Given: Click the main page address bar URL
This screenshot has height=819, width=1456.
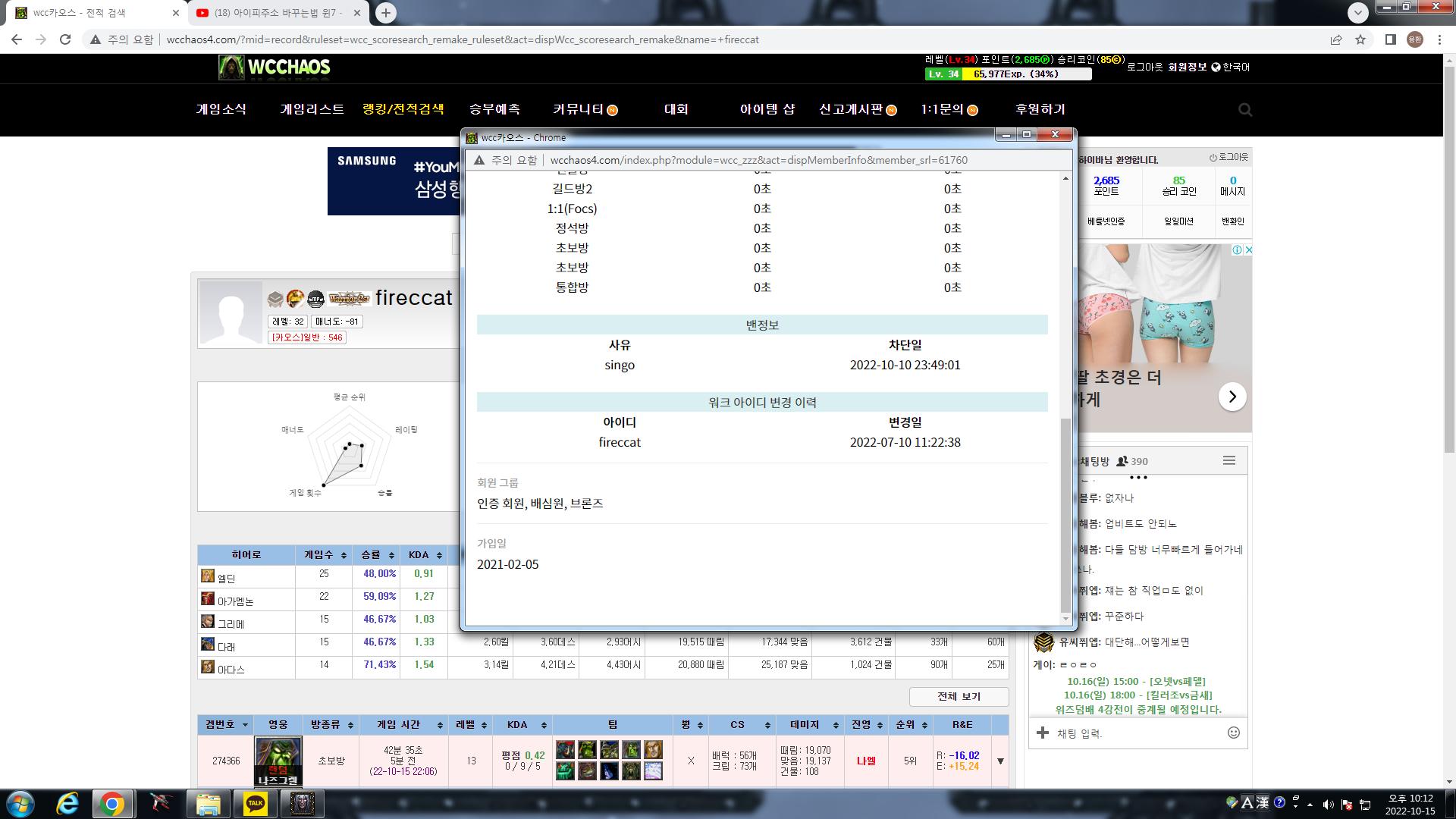Looking at the screenshot, I should pos(463,39).
